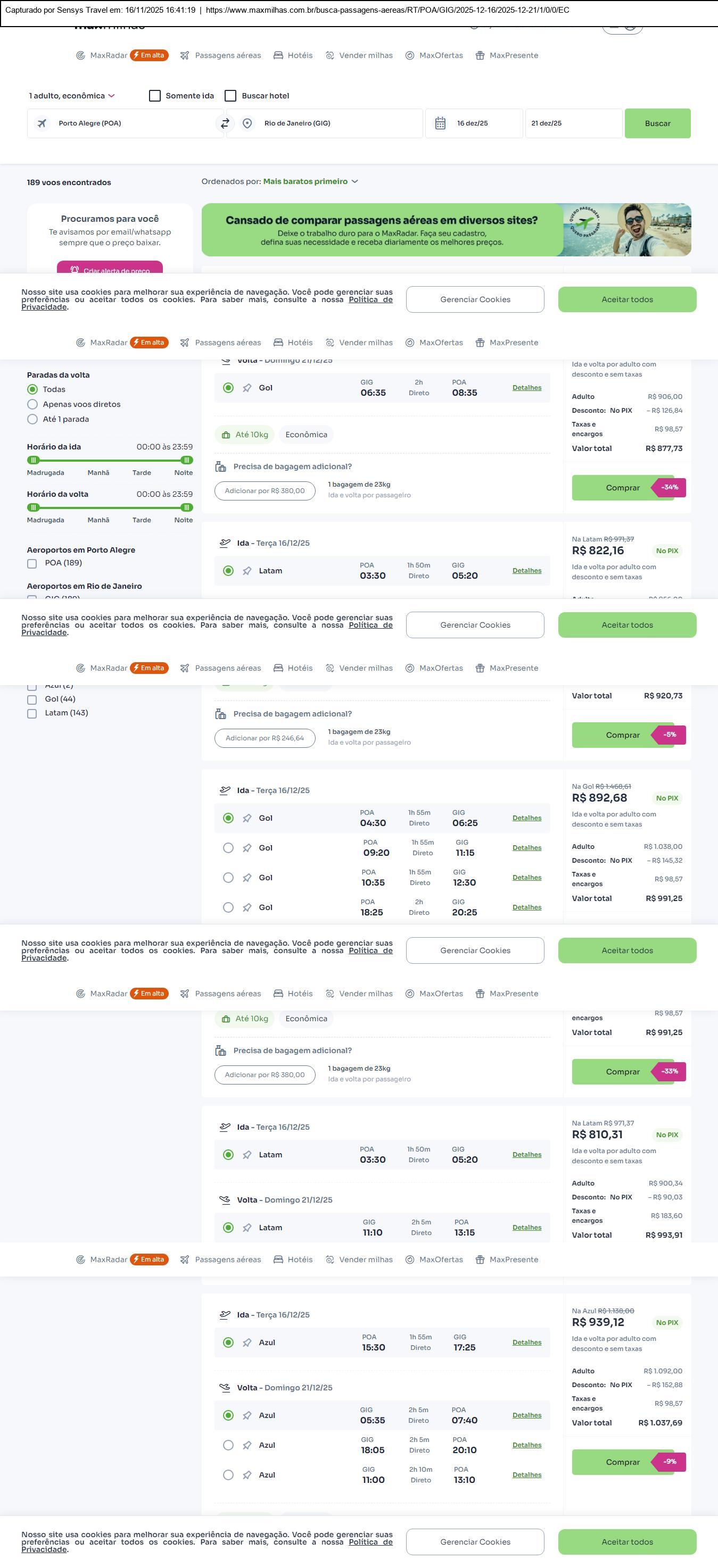Click the luggage icon beside 'Precisa de bagagem adicional?'
Image resolution: width=718 pixels, height=1568 pixels.
click(221, 467)
